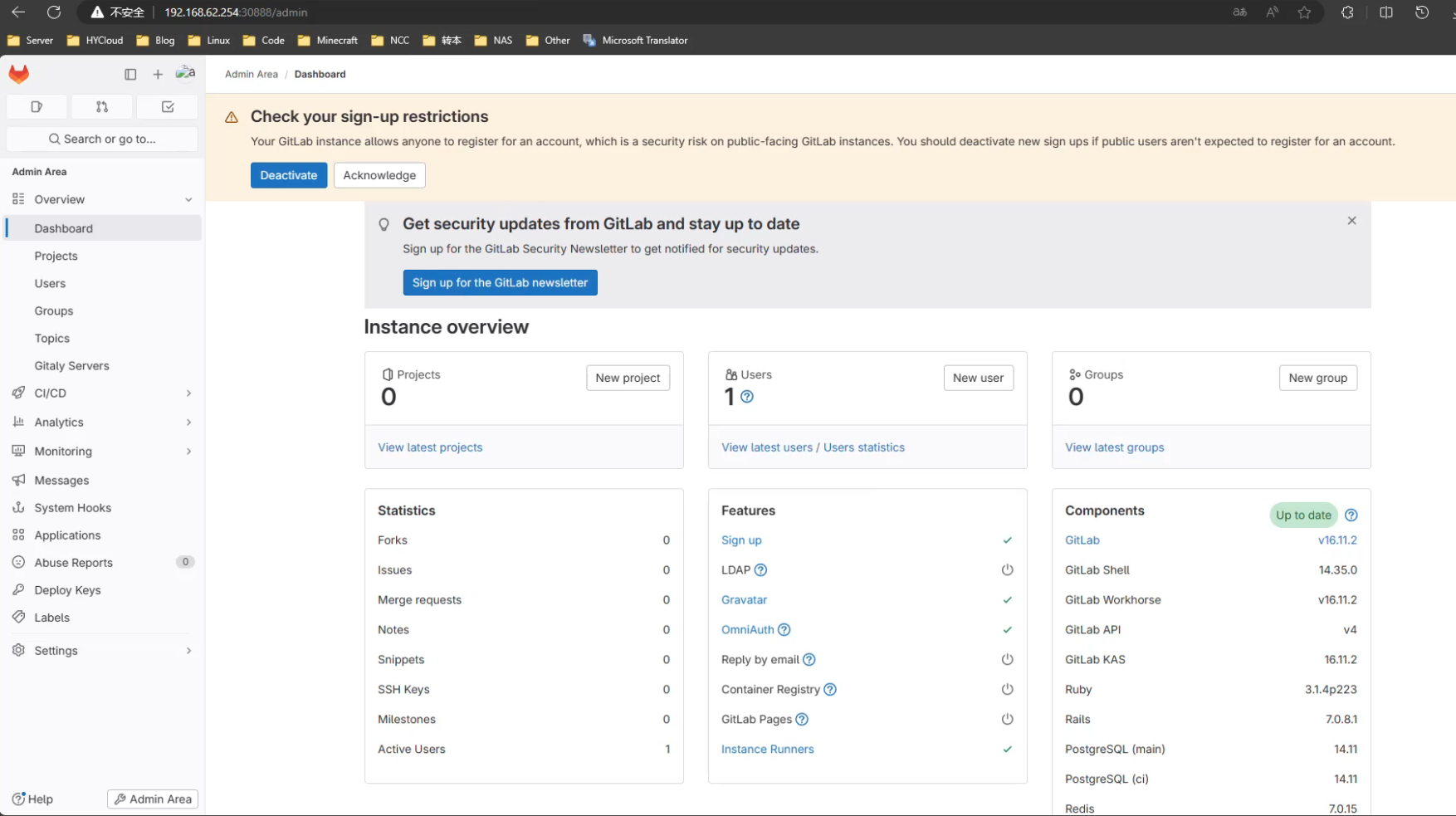Open the merge requests shortcut icon

(x=102, y=106)
